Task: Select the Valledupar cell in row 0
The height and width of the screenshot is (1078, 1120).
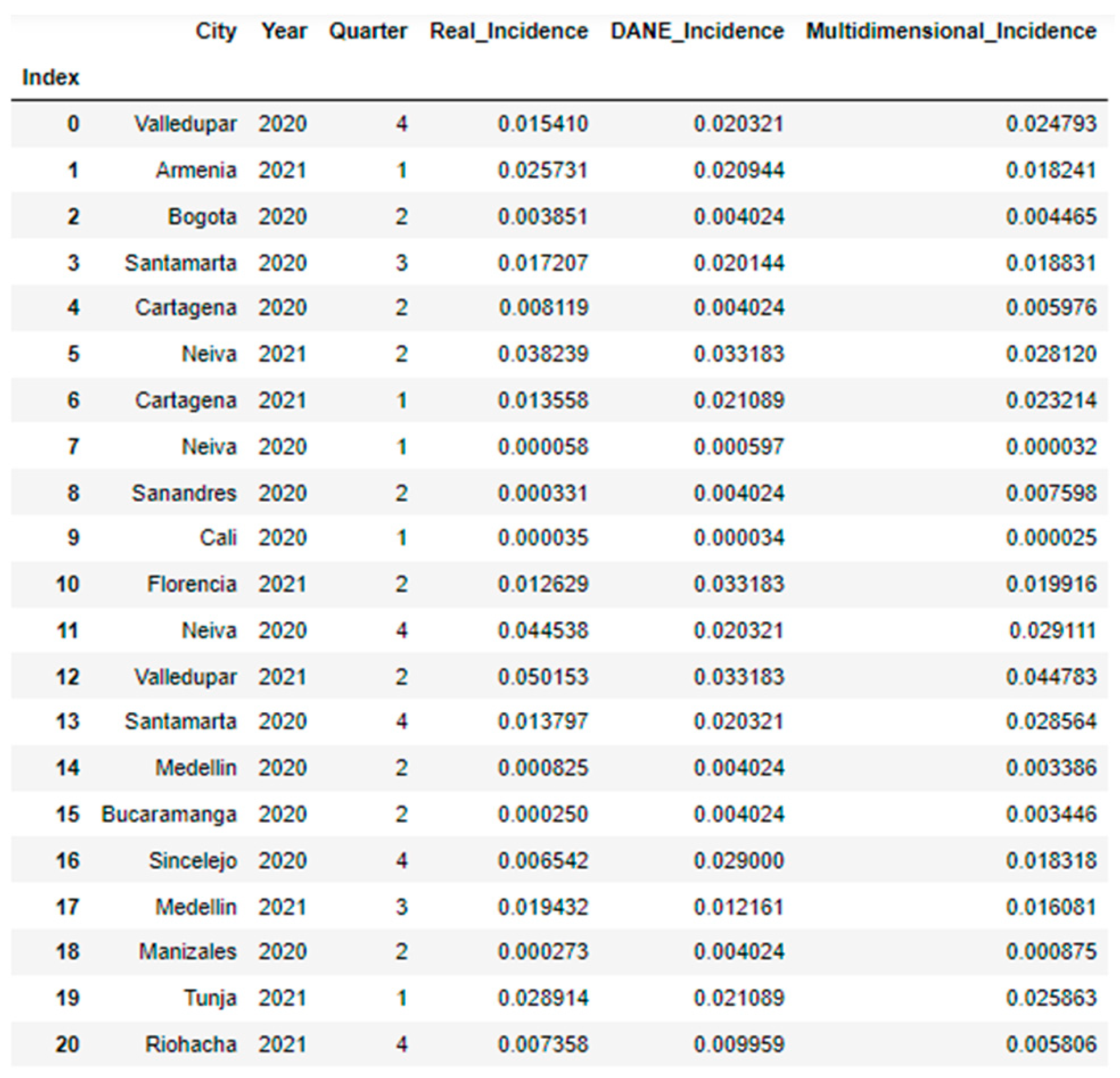Action: 185,124
